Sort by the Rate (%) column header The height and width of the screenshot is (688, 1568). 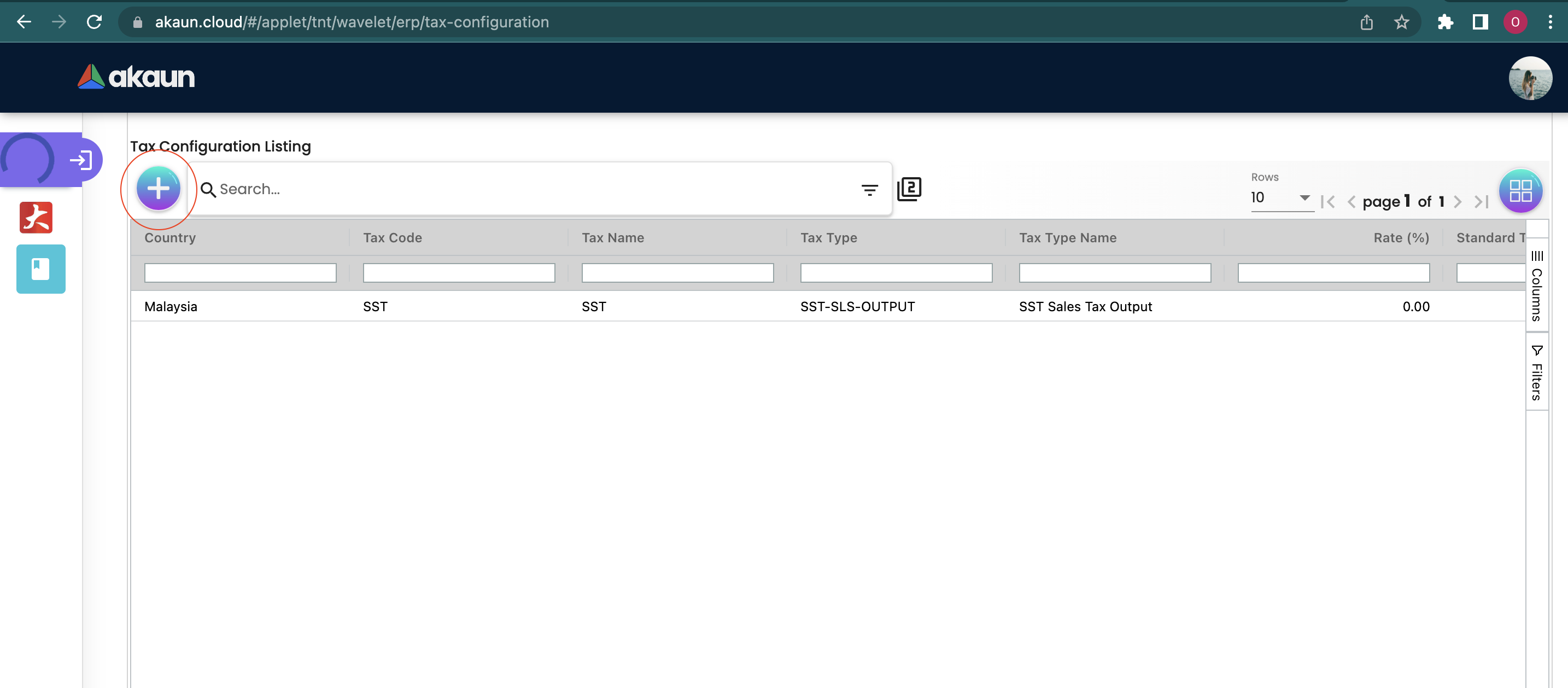1401,238
